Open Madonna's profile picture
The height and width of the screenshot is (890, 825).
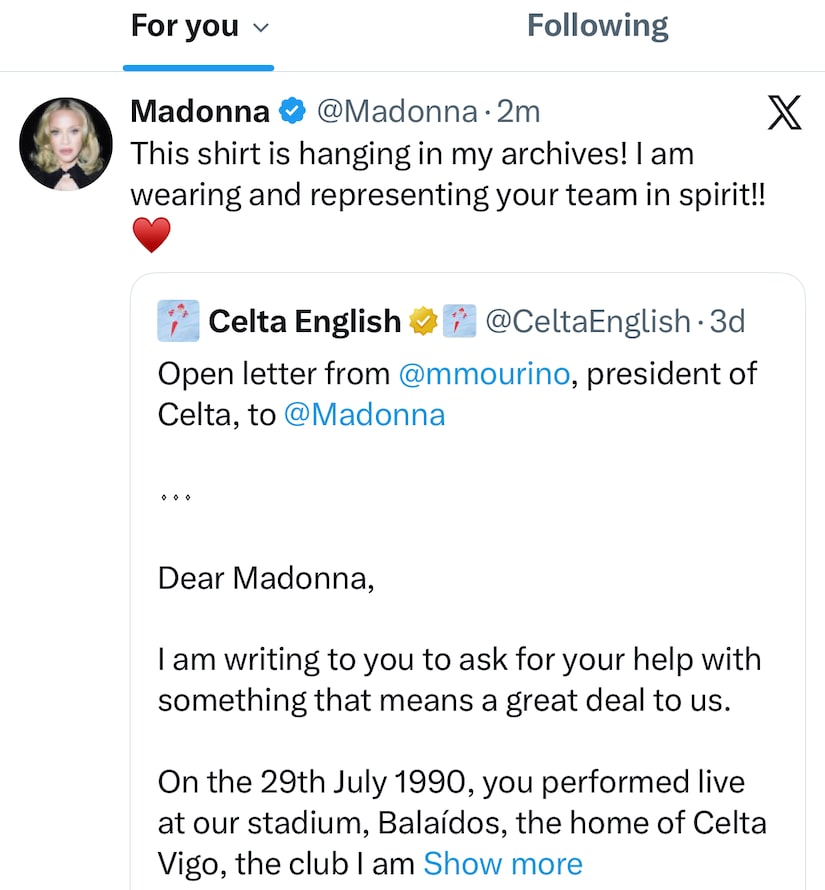point(67,144)
